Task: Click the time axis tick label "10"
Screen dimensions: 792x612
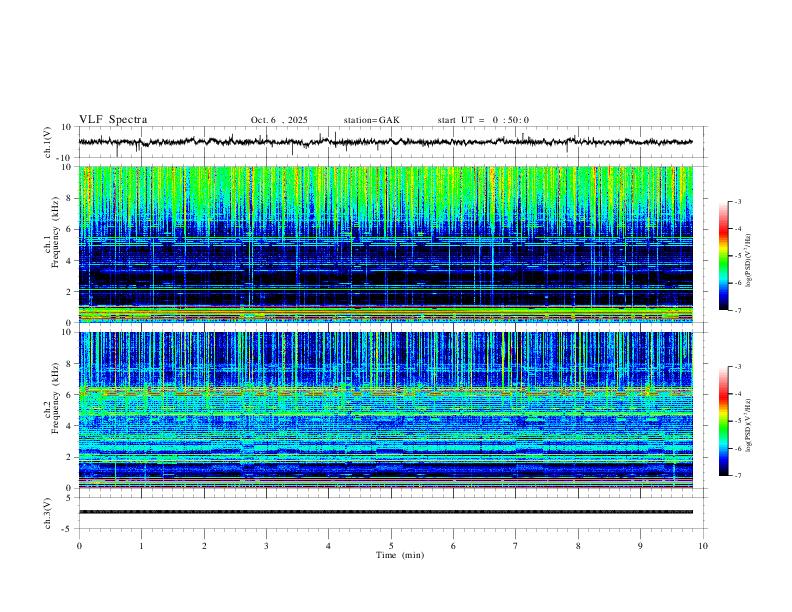Action: coord(703,546)
